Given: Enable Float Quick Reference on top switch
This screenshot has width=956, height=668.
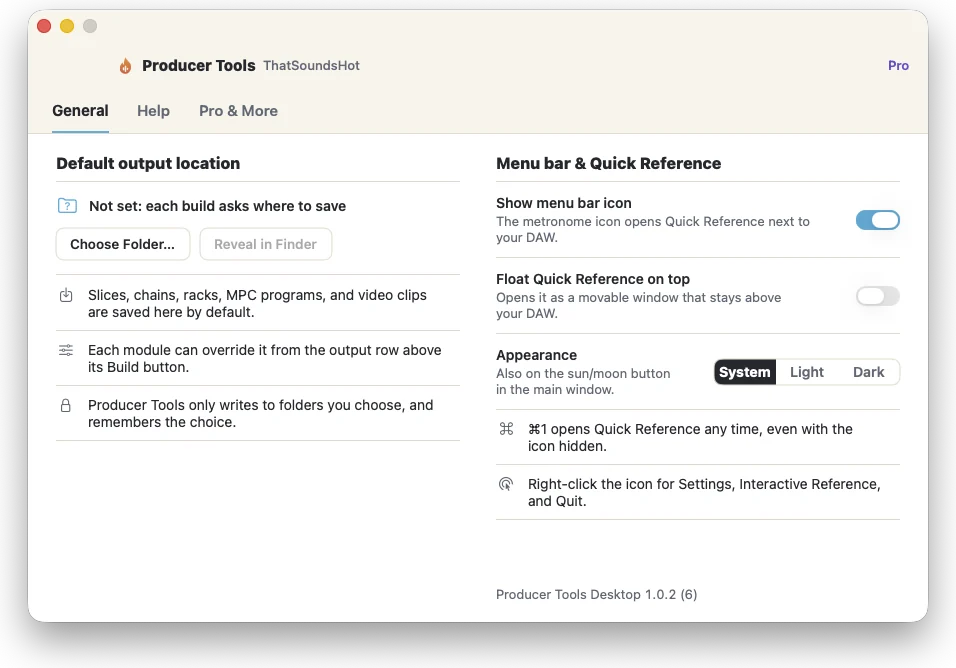Looking at the screenshot, I should coord(877,296).
